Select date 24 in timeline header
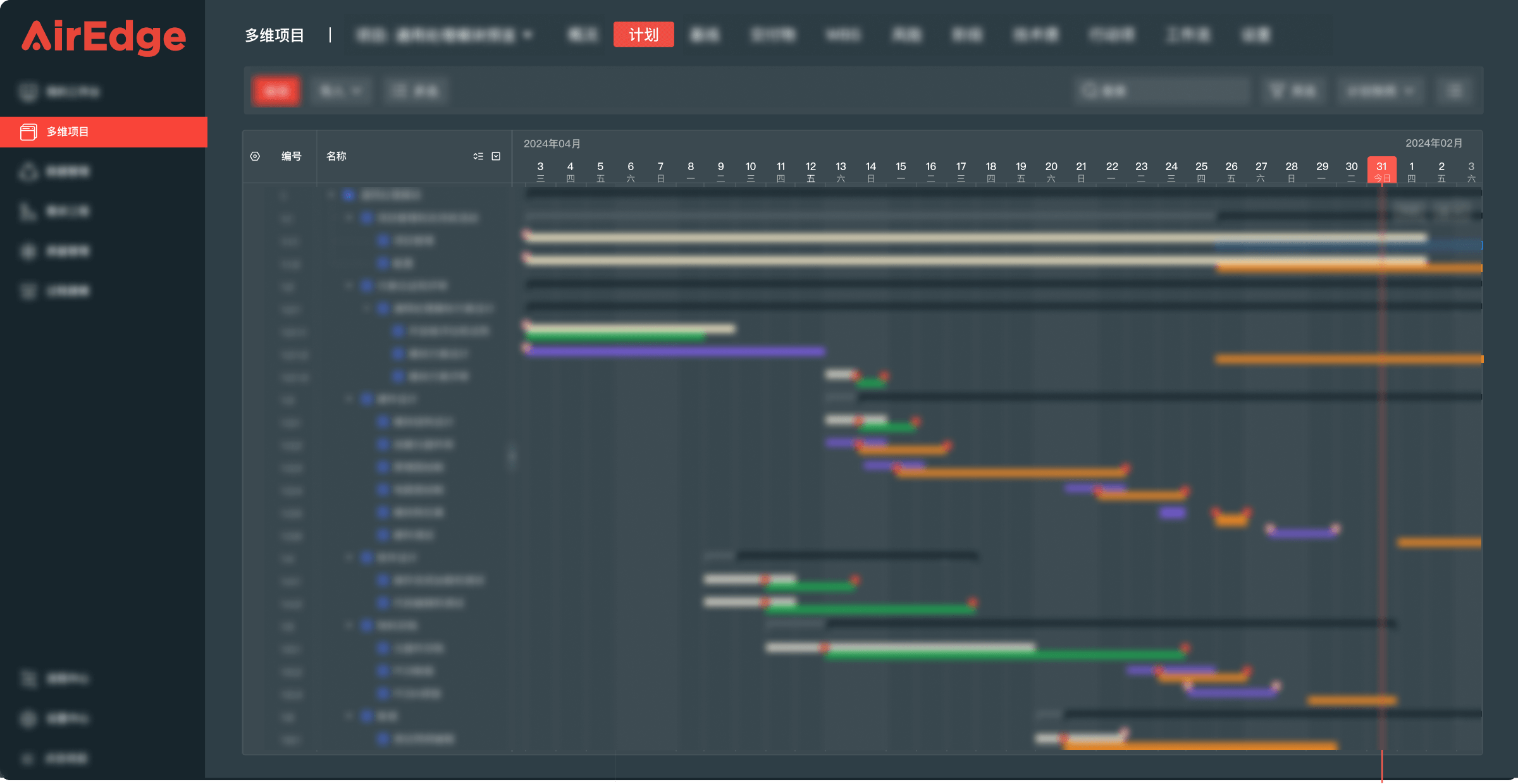Image resolution: width=1518 pixels, height=784 pixels. pos(1171,171)
